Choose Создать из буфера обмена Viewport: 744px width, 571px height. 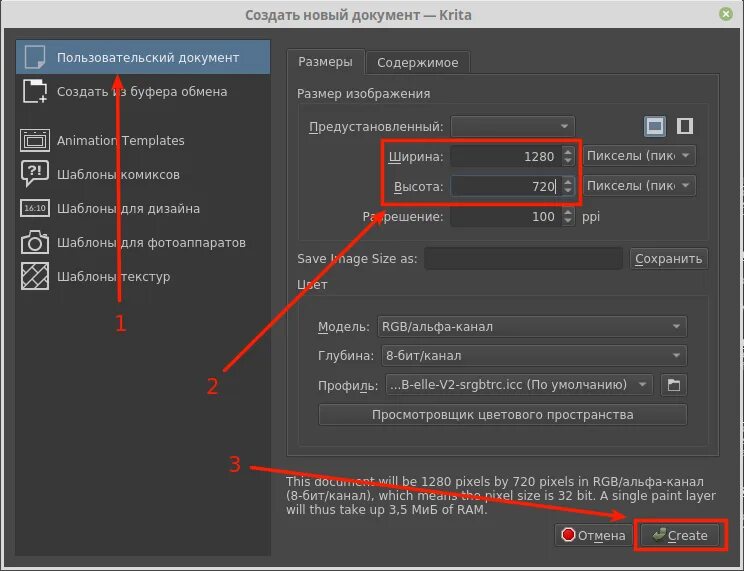tap(143, 92)
